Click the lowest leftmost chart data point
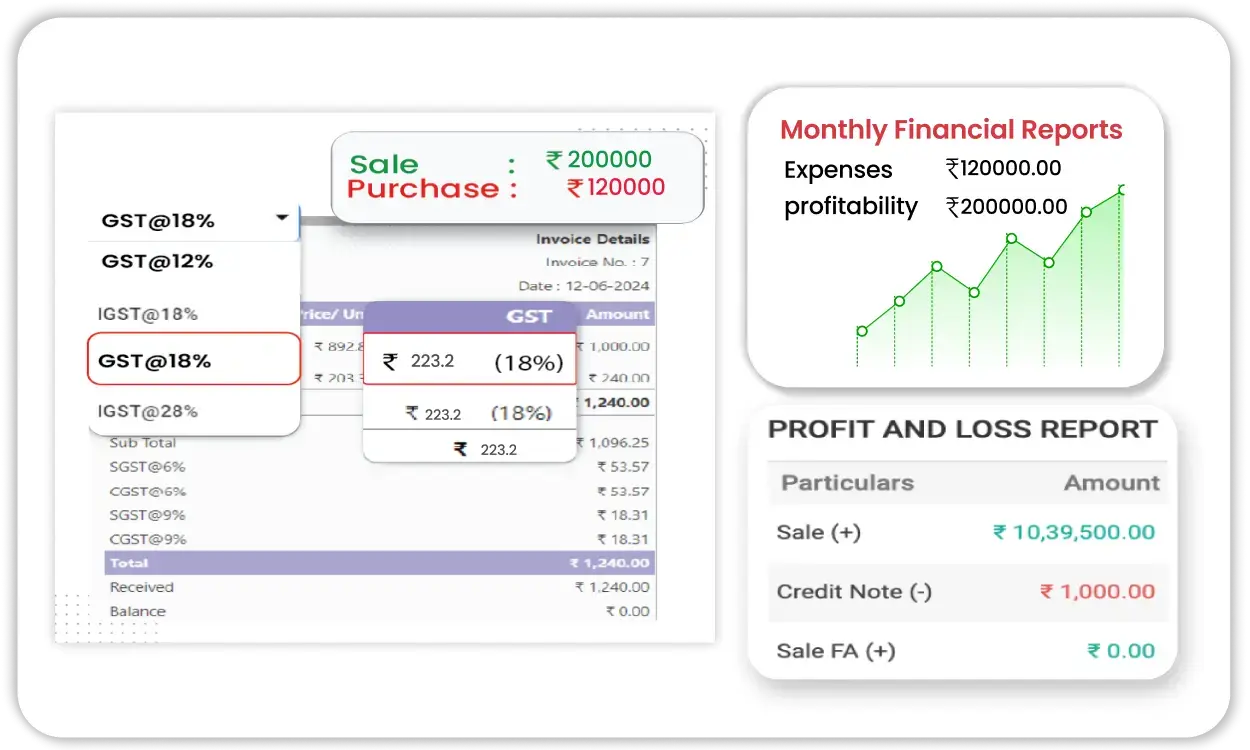This screenshot has width=1250, height=750. pyautogui.click(x=862, y=331)
